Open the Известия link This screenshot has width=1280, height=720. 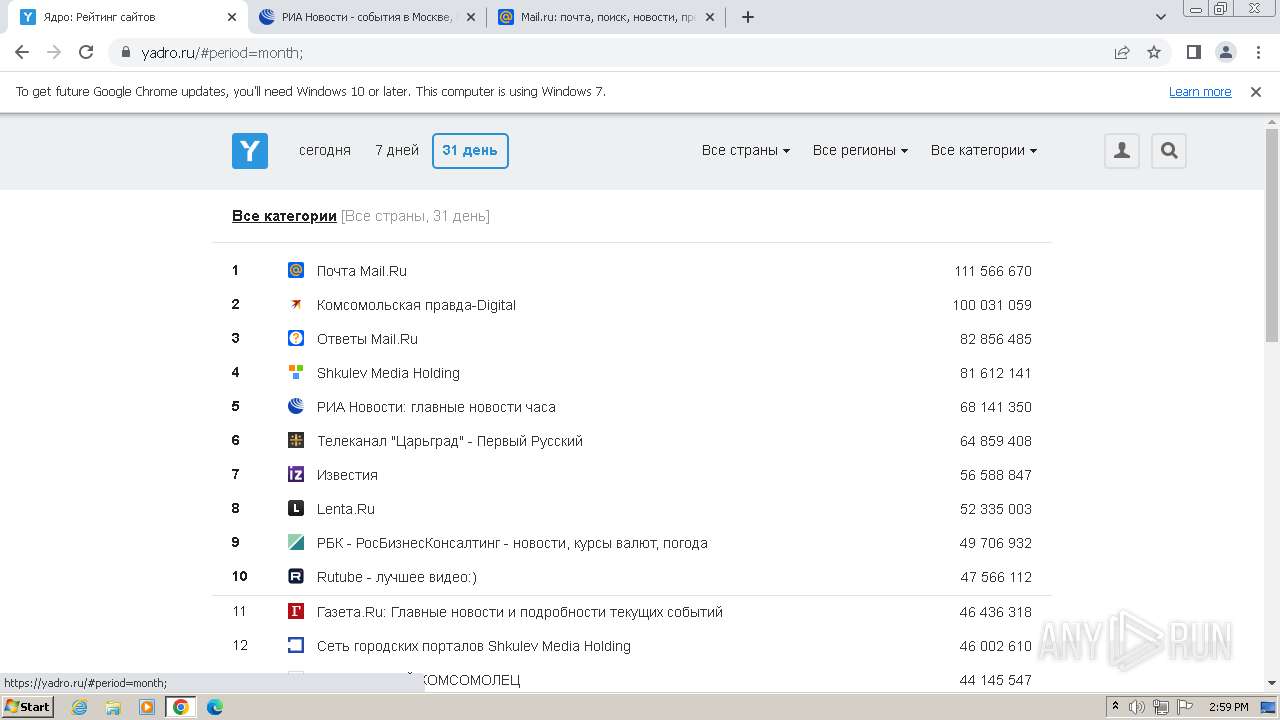(347, 475)
